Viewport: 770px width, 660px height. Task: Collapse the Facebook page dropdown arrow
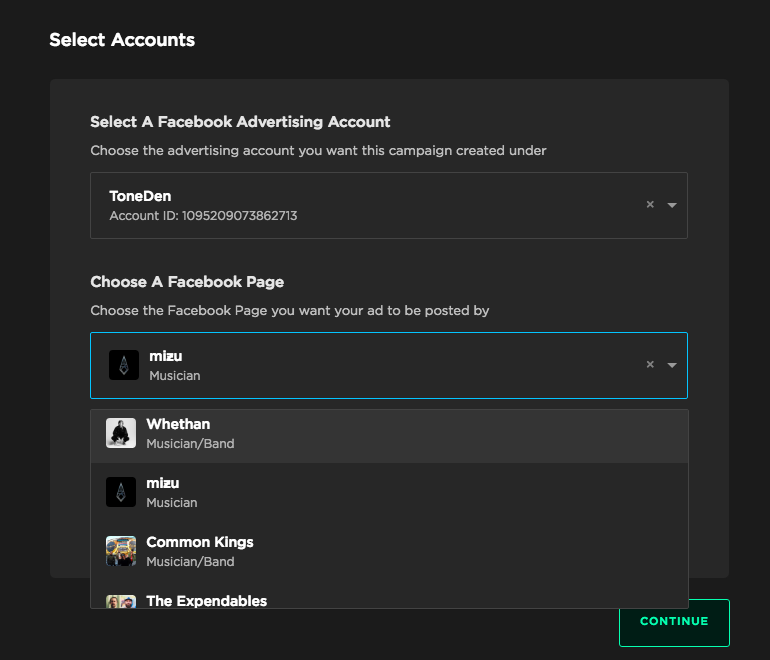tap(672, 365)
